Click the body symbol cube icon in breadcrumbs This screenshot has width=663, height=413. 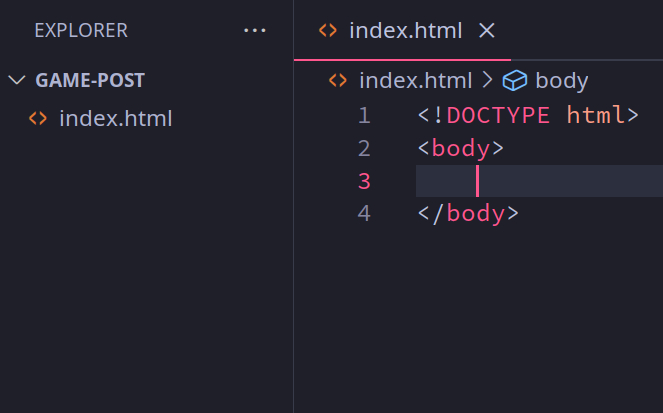click(514, 81)
